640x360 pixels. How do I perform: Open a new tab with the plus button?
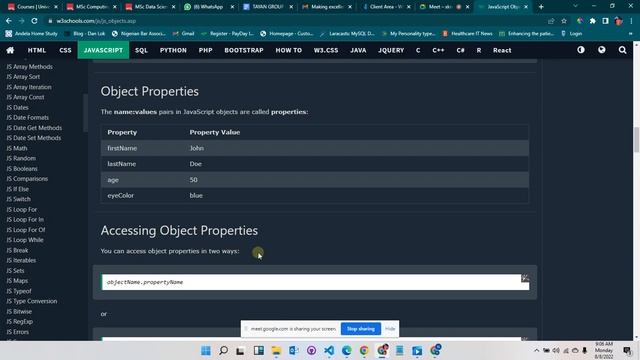click(x=541, y=7)
